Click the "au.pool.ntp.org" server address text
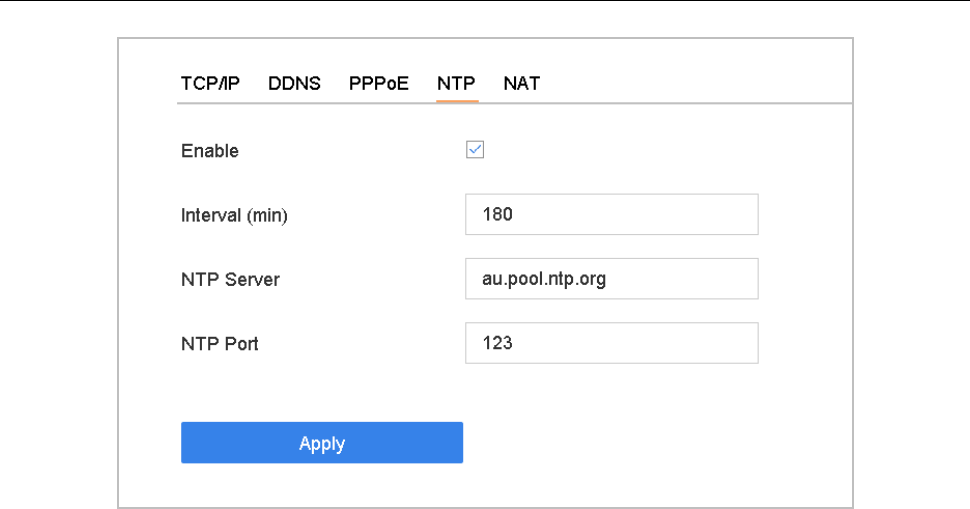The image size is (970, 509). click(x=544, y=279)
